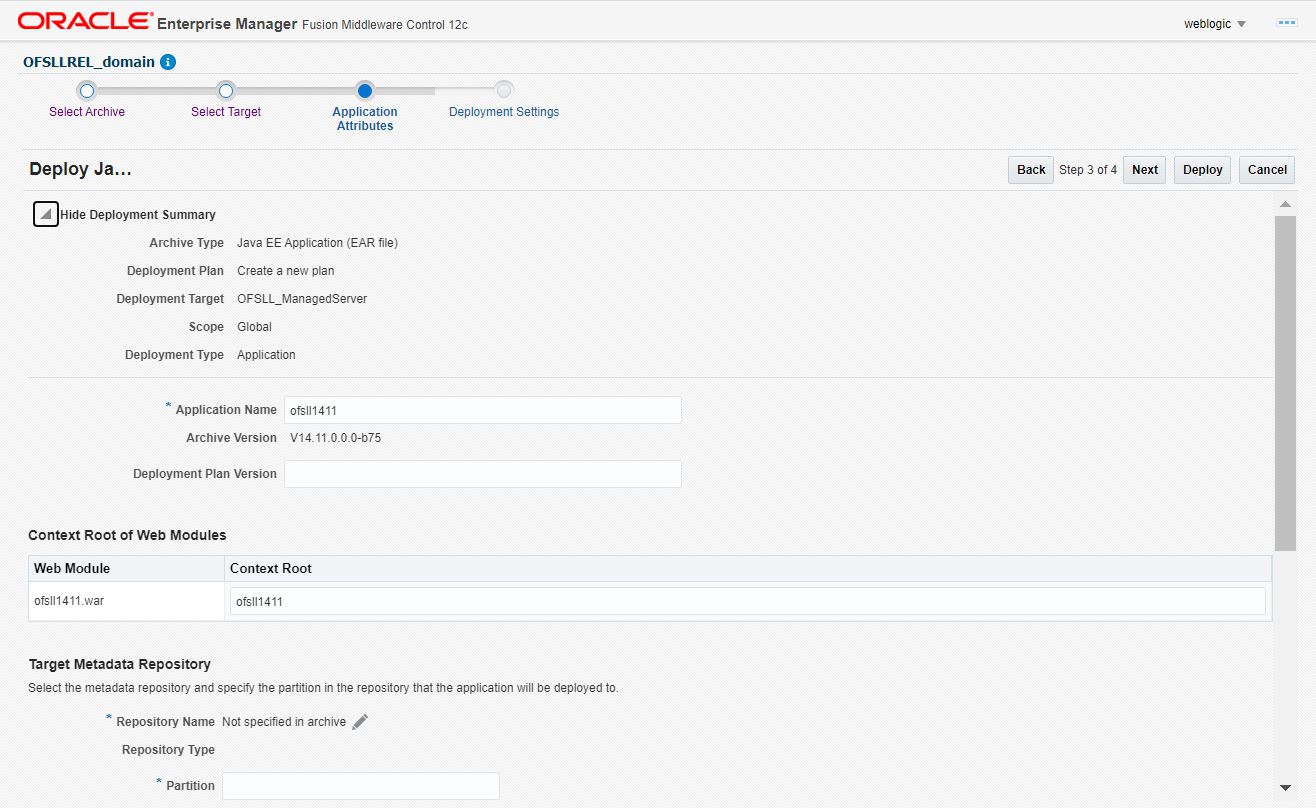This screenshot has height=808, width=1316.
Task: Click the Context Root of Web Modules heading
Action: (x=127, y=535)
